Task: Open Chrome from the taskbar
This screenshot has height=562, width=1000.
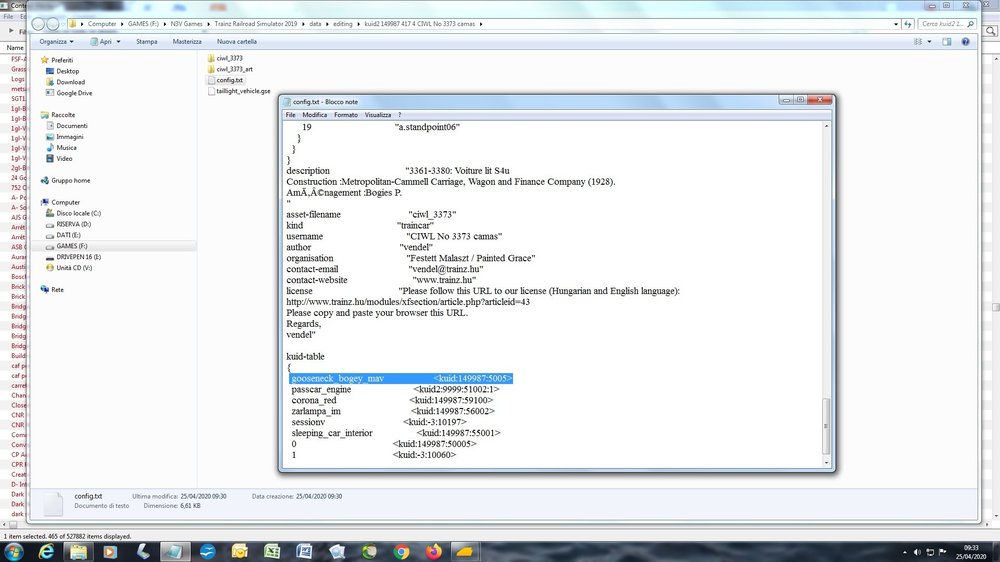Action: coord(401,552)
